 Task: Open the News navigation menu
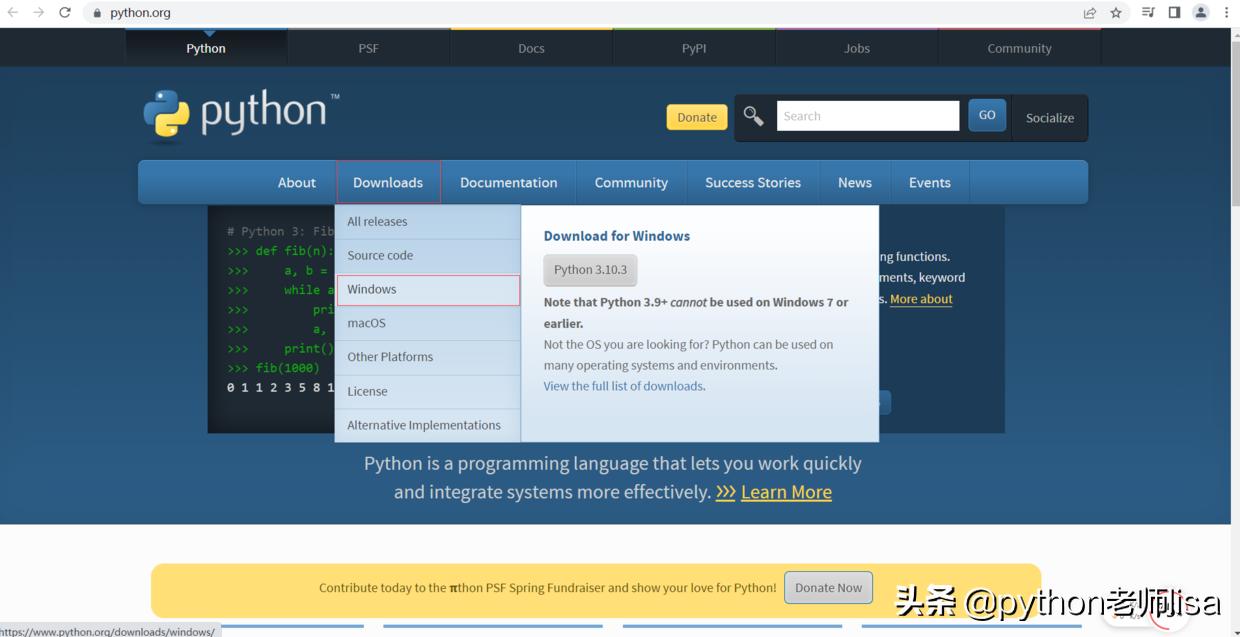tap(855, 182)
